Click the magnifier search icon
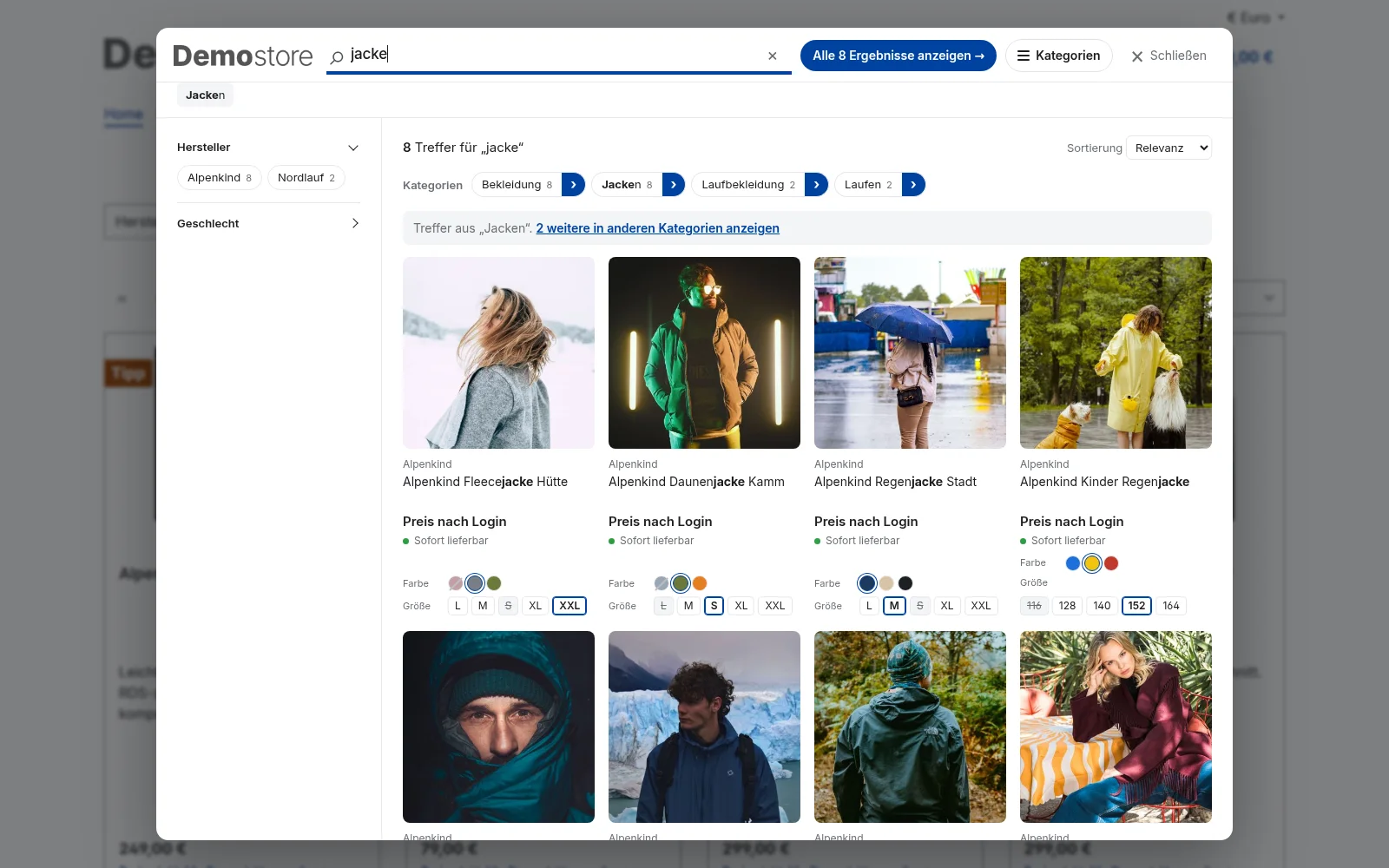Viewport: 1389px width, 868px height. tap(337, 56)
